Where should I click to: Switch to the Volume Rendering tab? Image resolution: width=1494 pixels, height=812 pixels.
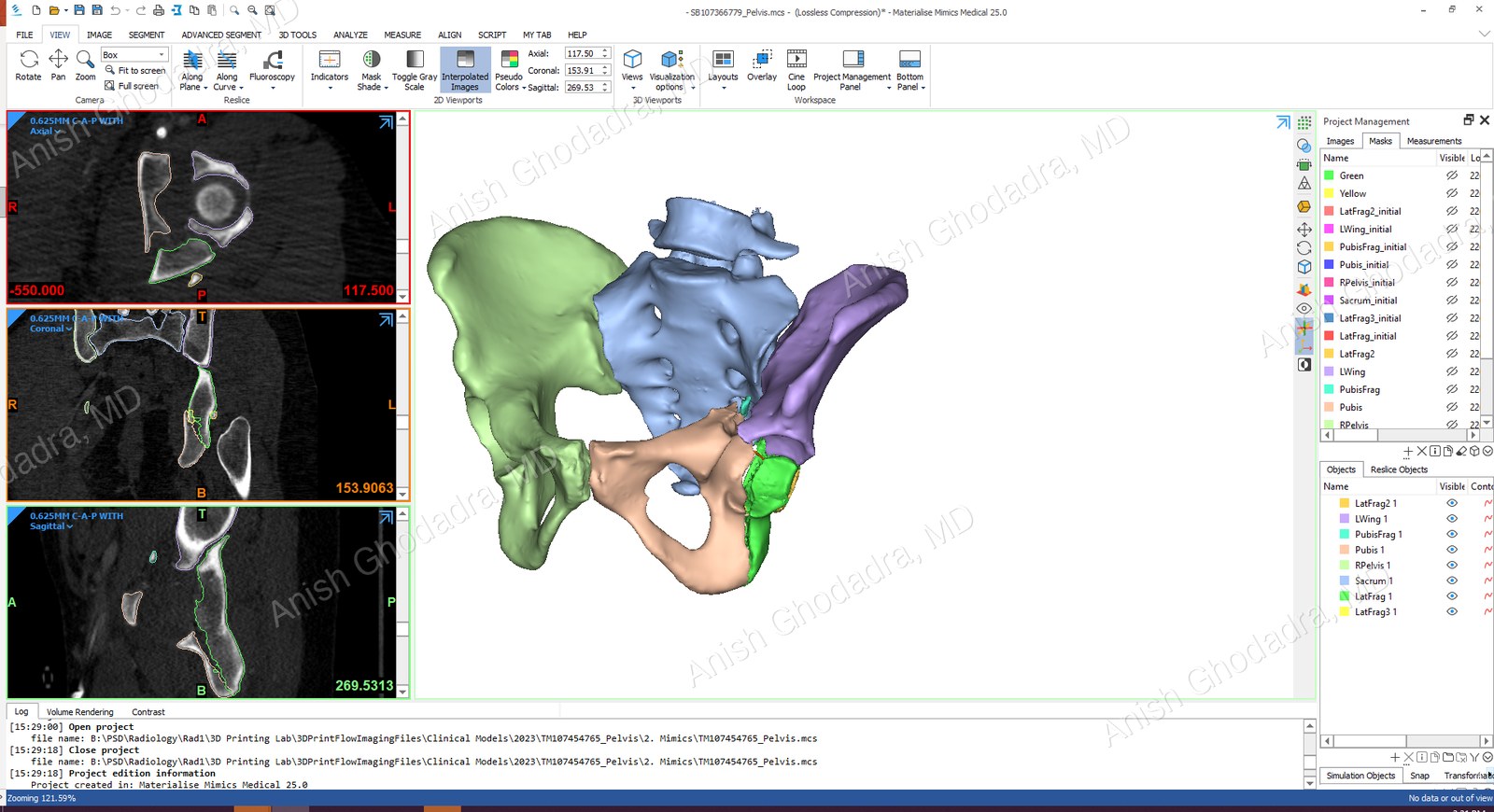(80, 712)
